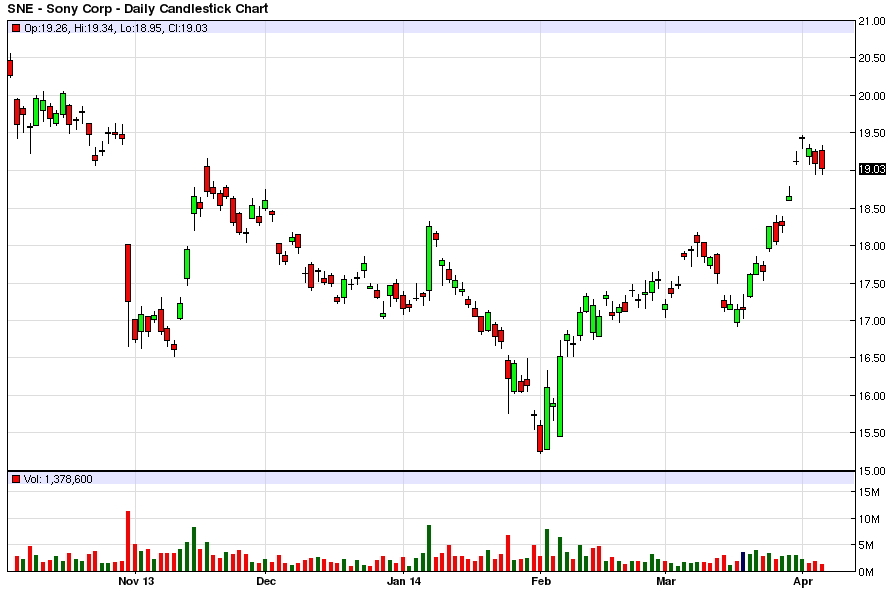The image size is (891, 591).
Task: Click the '5M' volume axis label
Action: pyautogui.click(x=867, y=546)
